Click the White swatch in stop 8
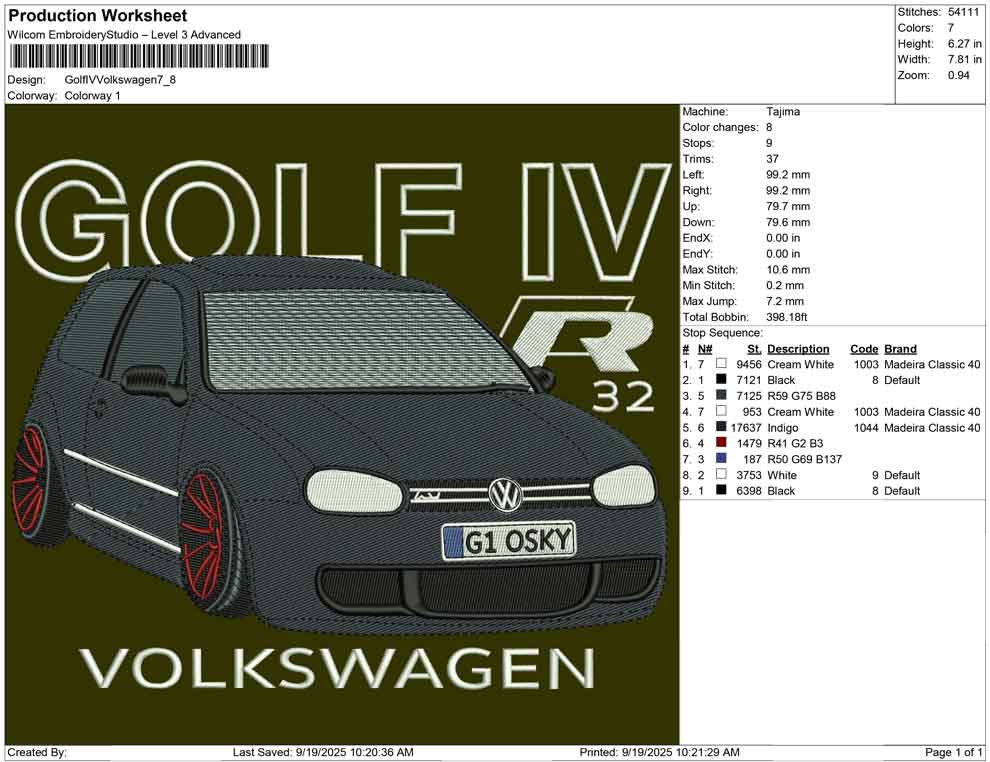The image size is (990, 762). click(x=721, y=474)
